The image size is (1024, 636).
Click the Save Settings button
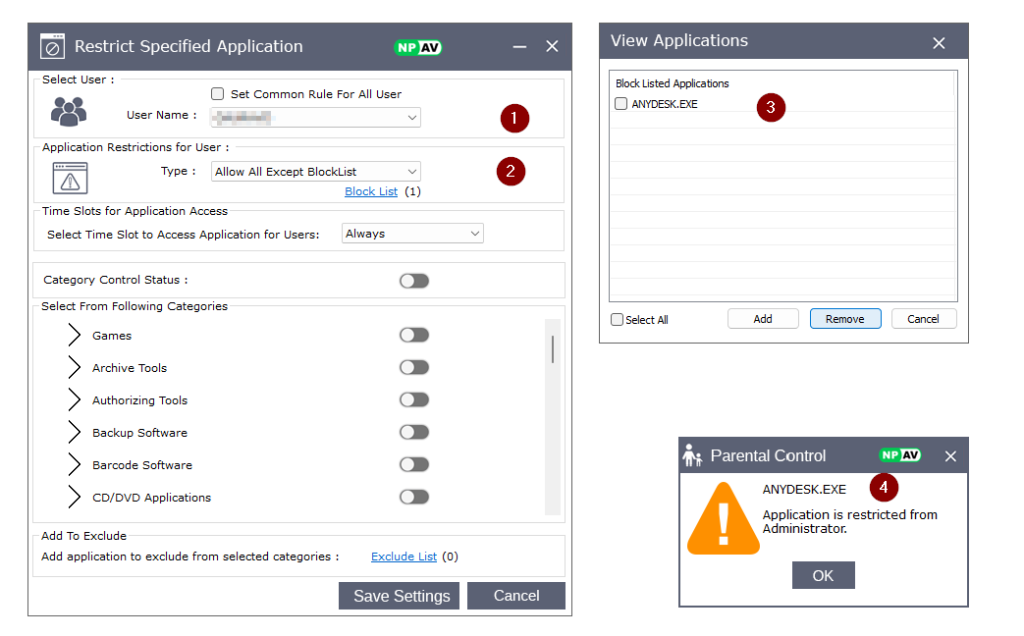point(399,596)
